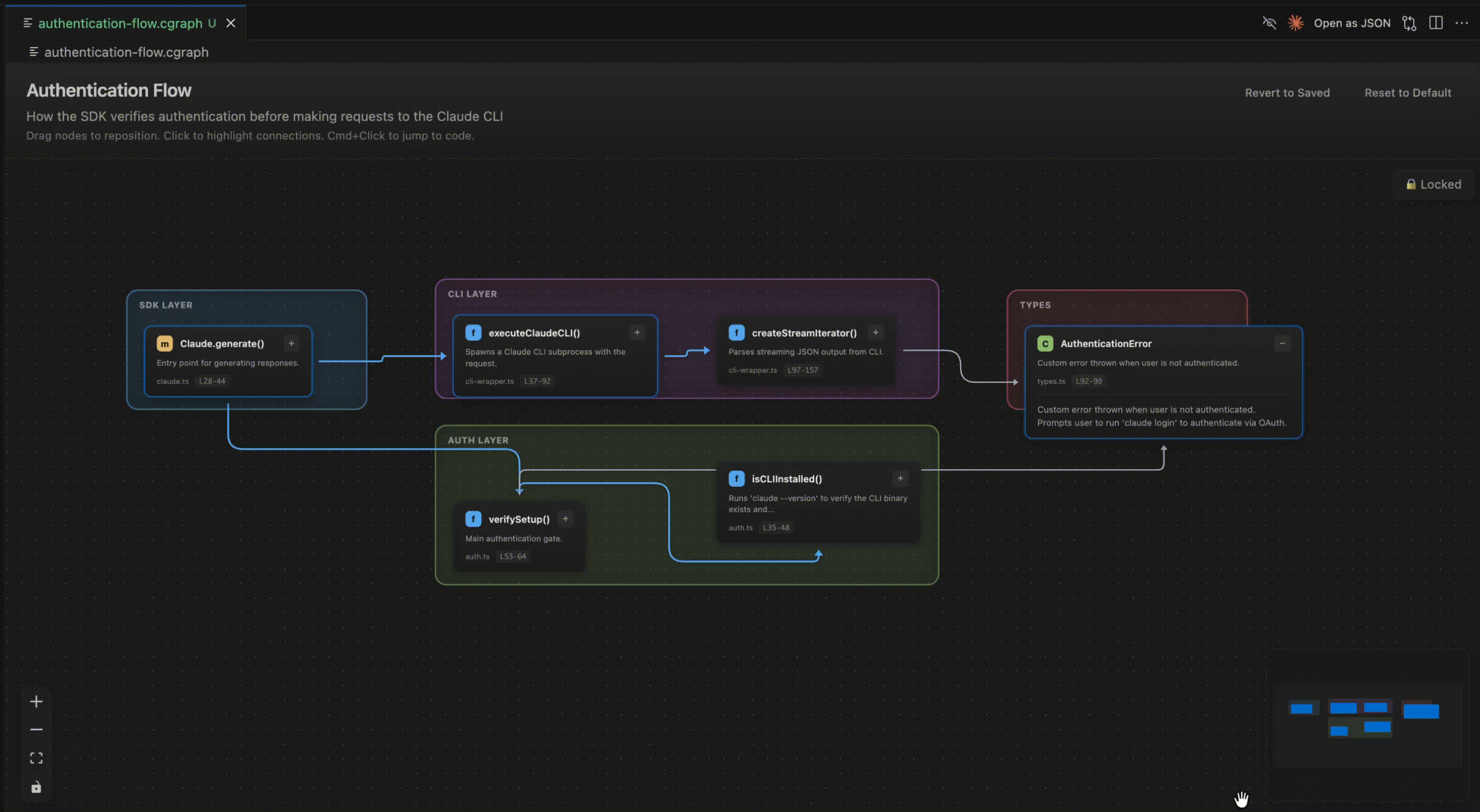Click the zoom out minus control
The width and height of the screenshot is (1480, 812).
point(36,730)
